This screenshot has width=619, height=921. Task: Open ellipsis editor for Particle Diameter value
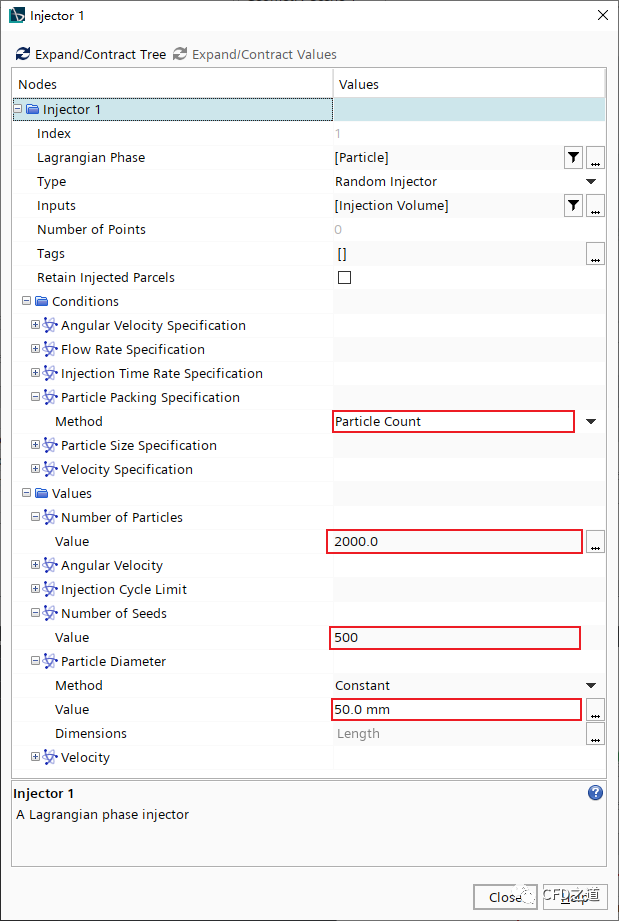click(x=596, y=710)
